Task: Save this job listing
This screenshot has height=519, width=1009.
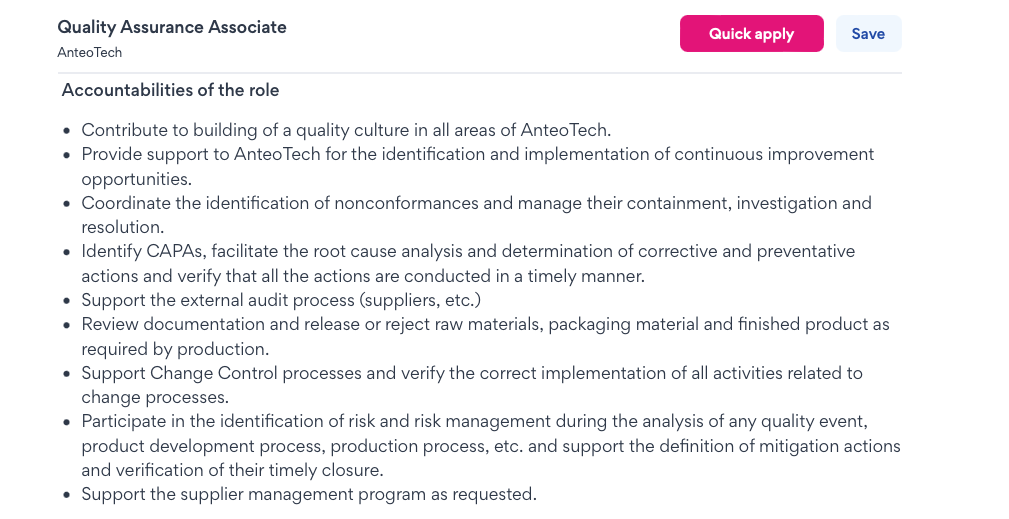Action: 868,33
